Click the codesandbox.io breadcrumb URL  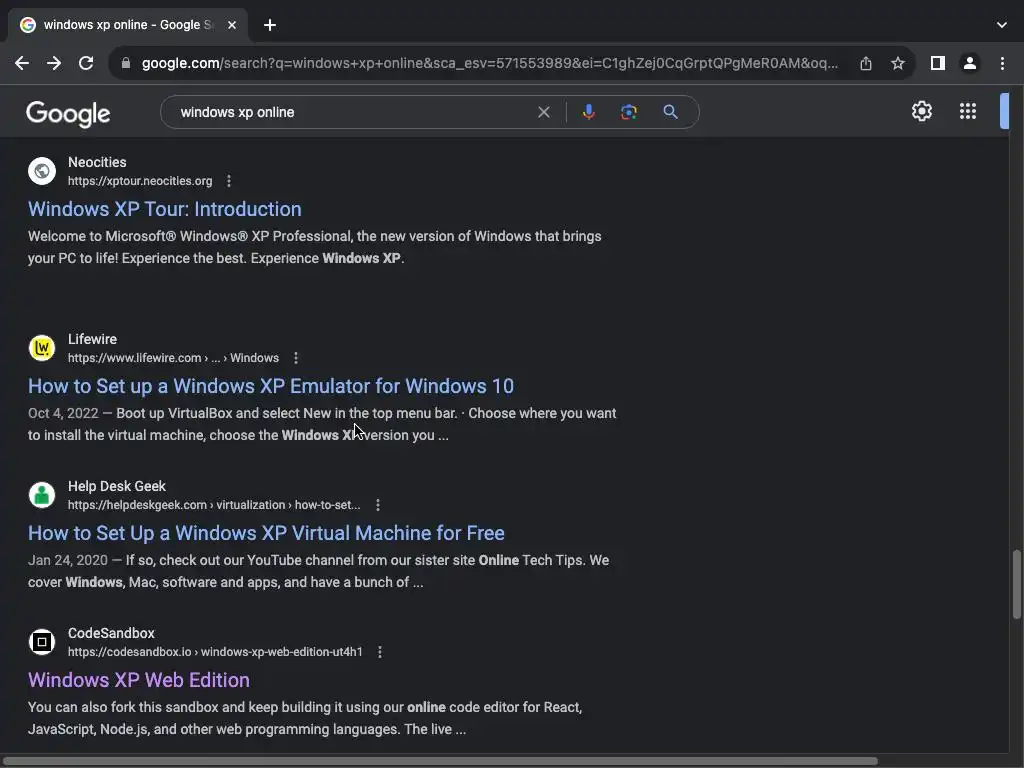tap(215, 652)
